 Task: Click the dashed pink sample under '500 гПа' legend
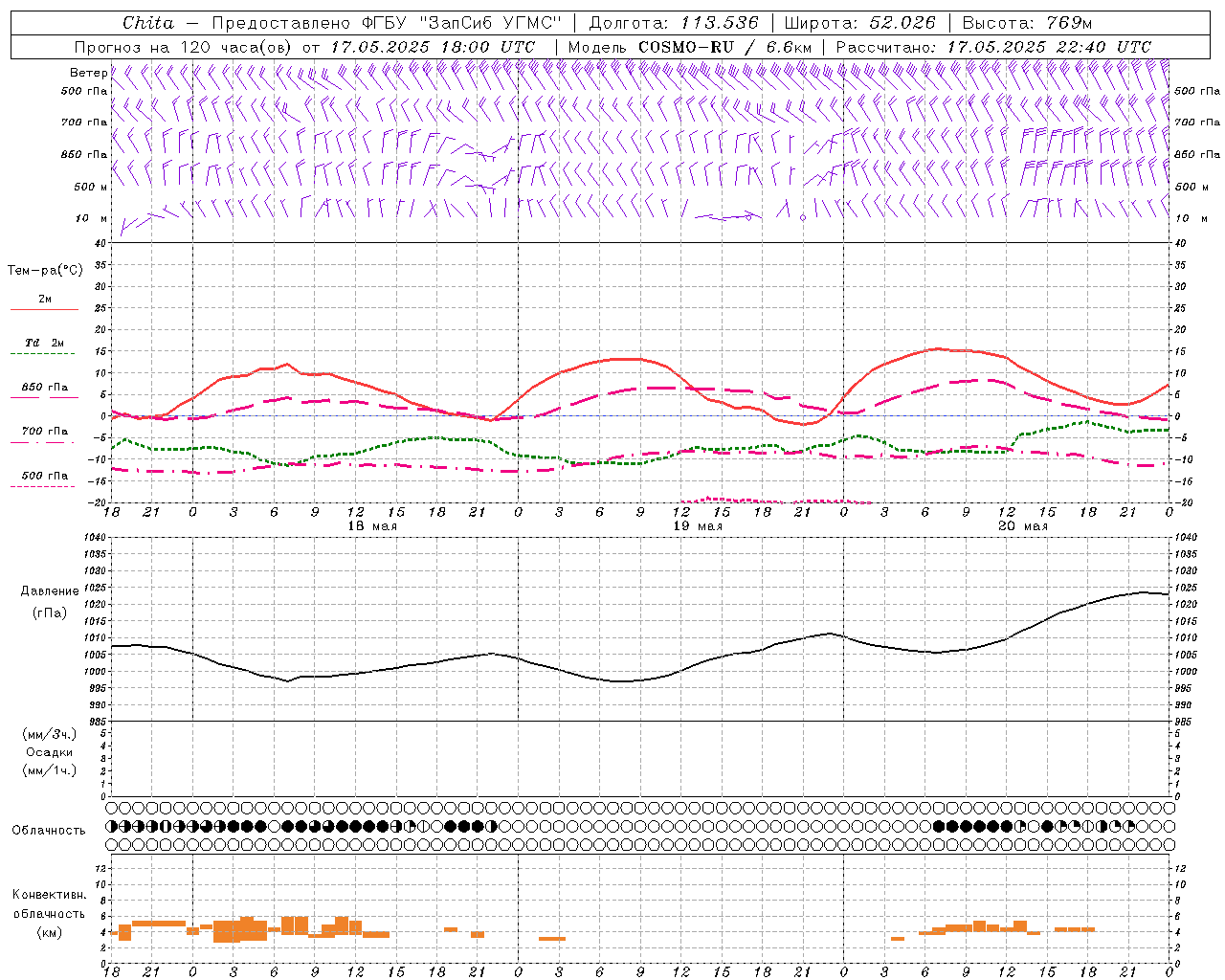click(x=43, y=487)
